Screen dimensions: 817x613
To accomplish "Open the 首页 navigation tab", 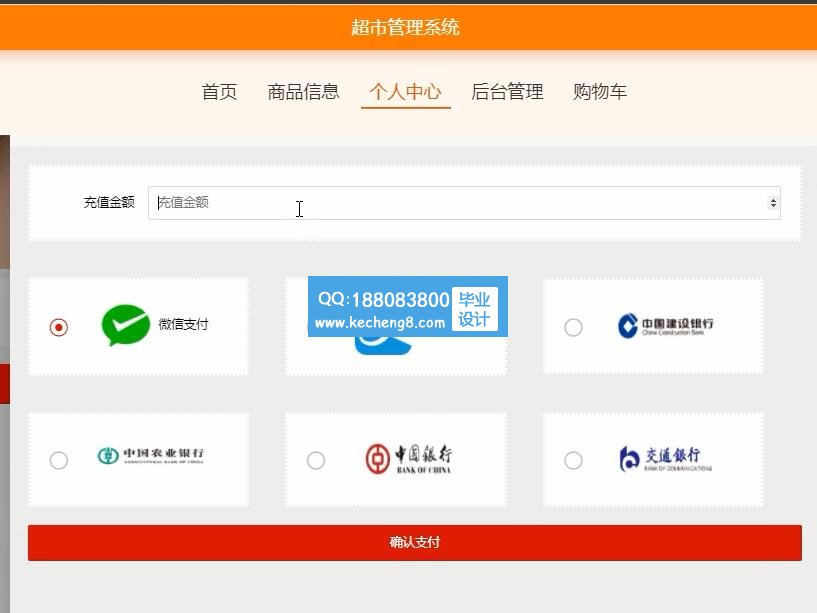I will 219,92.
